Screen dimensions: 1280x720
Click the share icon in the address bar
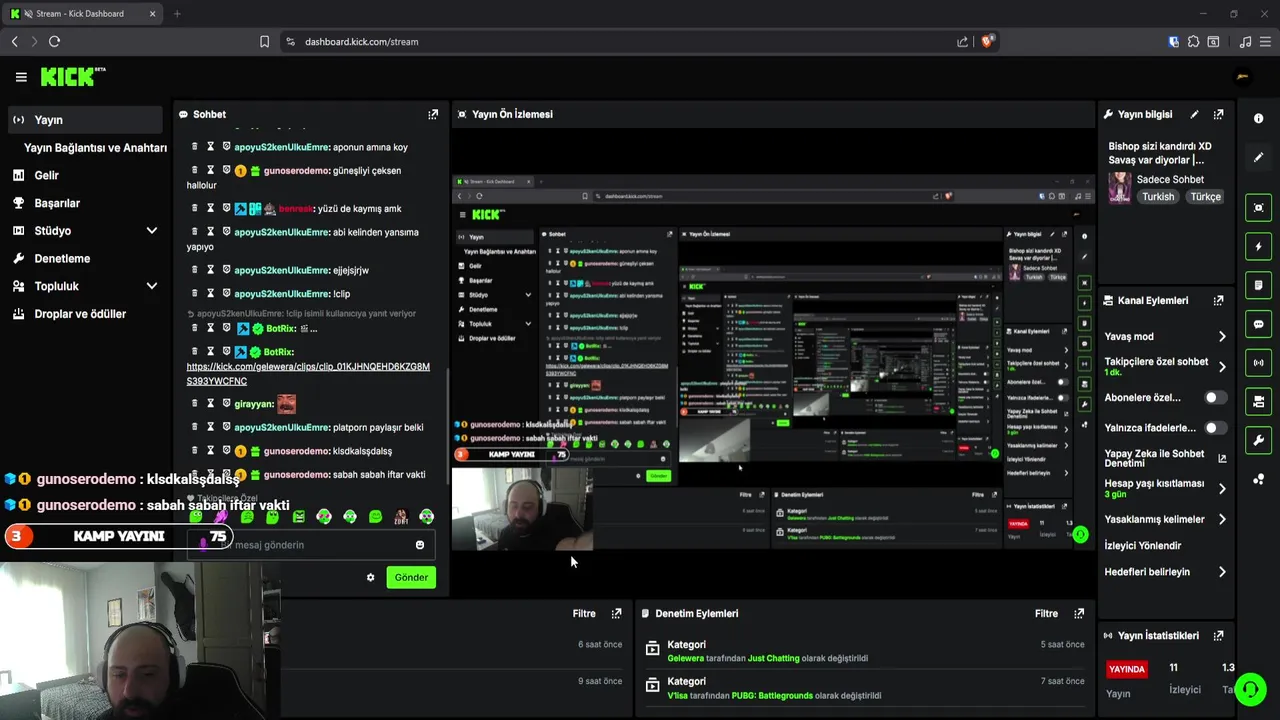tap(962, 42)
